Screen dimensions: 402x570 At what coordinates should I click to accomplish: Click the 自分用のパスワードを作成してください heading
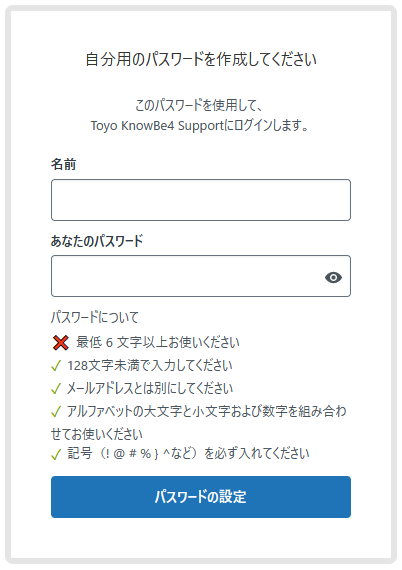tap(201, 59)
